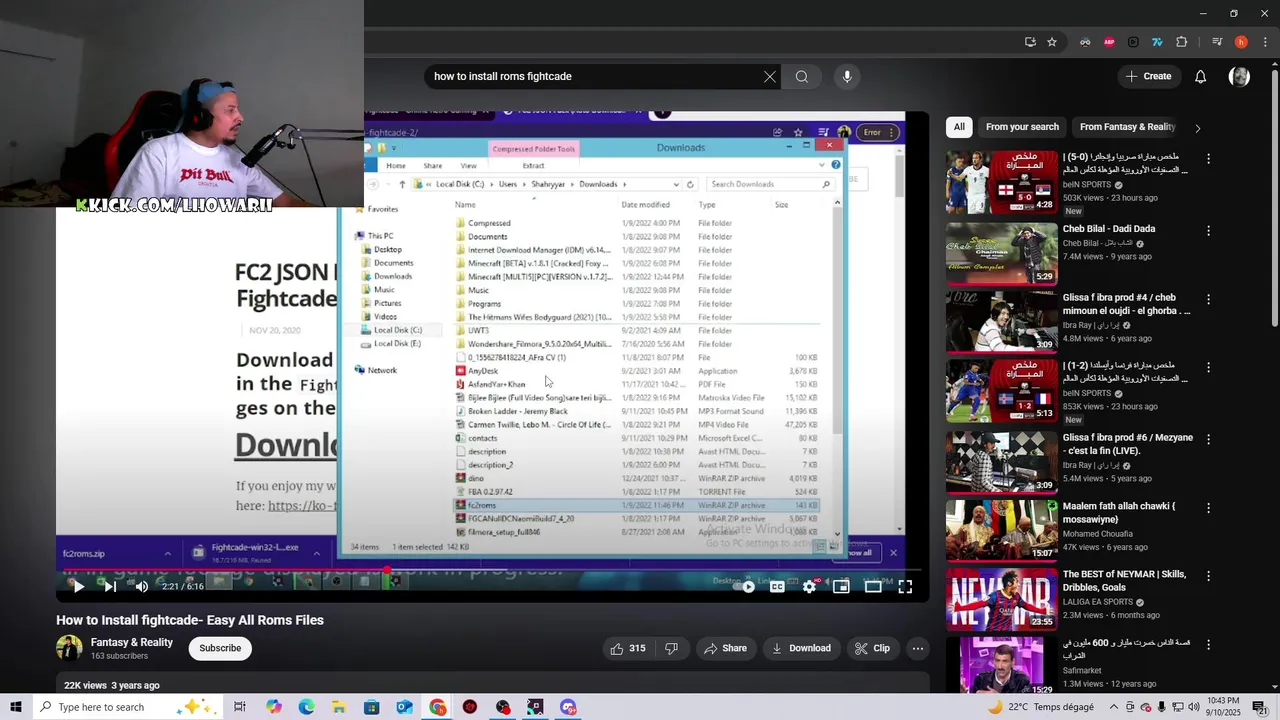Open options menu for Cheb Bilal video
Viewport: 1280px width, 720px height.
coord(1208,230)
